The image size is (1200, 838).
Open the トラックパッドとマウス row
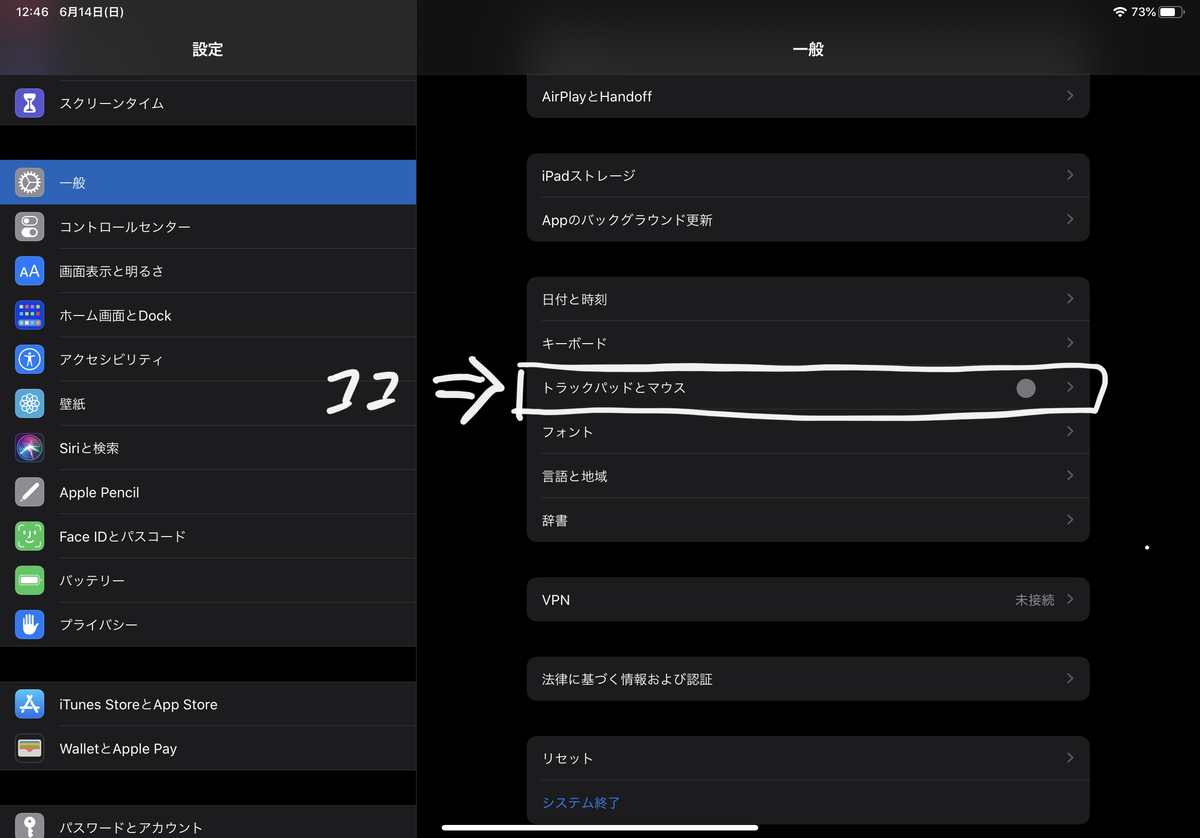pos(808,387)
